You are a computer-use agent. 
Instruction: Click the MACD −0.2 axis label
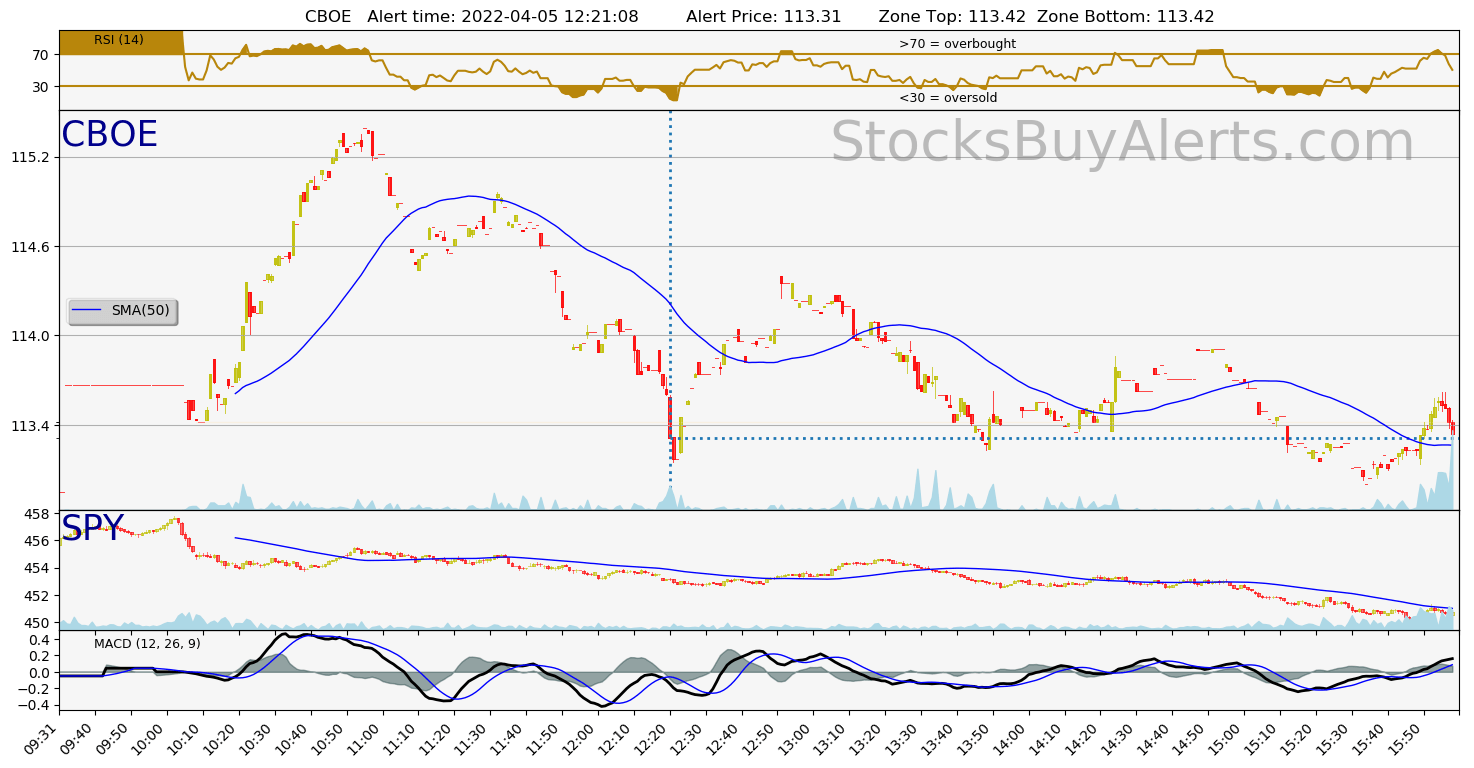click(x=34, y=689)
